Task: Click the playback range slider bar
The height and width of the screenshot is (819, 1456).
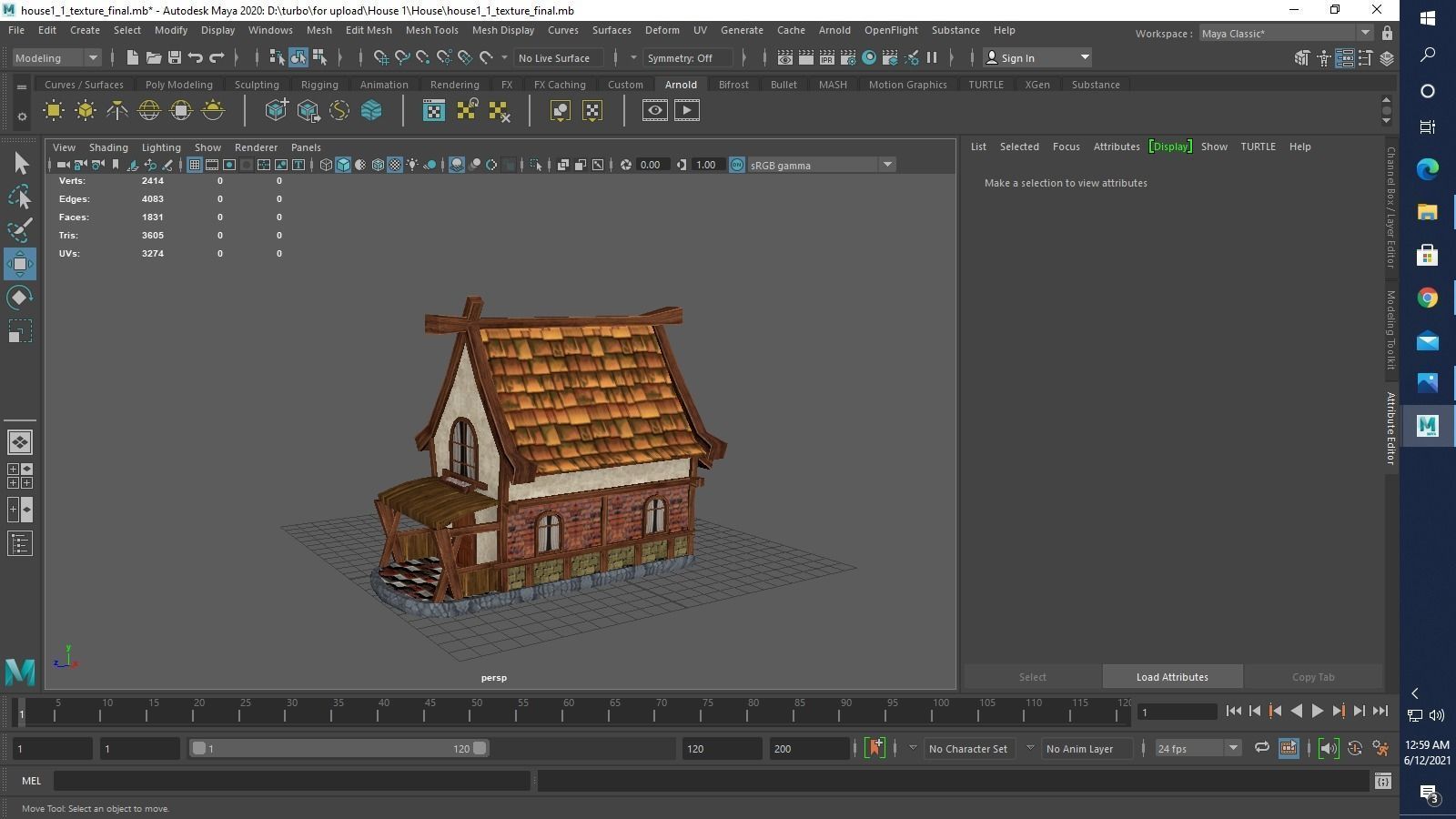Action: (x=339, y=748)
